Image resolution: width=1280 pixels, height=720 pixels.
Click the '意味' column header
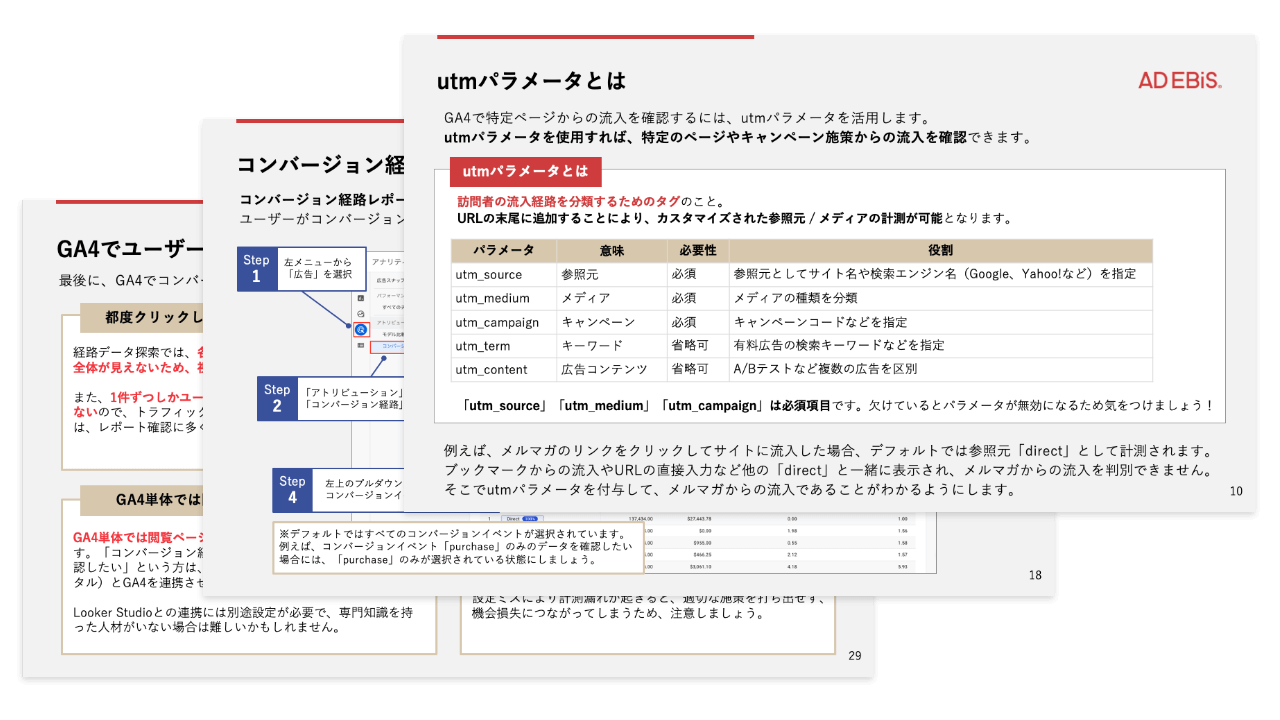(612, 250)
